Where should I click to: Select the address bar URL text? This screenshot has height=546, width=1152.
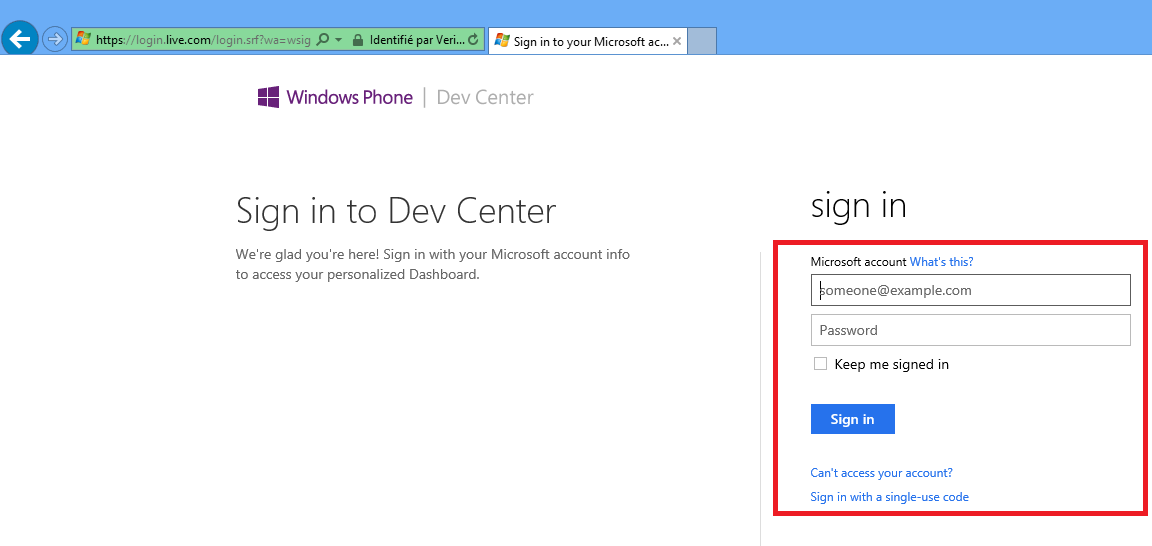tap(203, 40)
